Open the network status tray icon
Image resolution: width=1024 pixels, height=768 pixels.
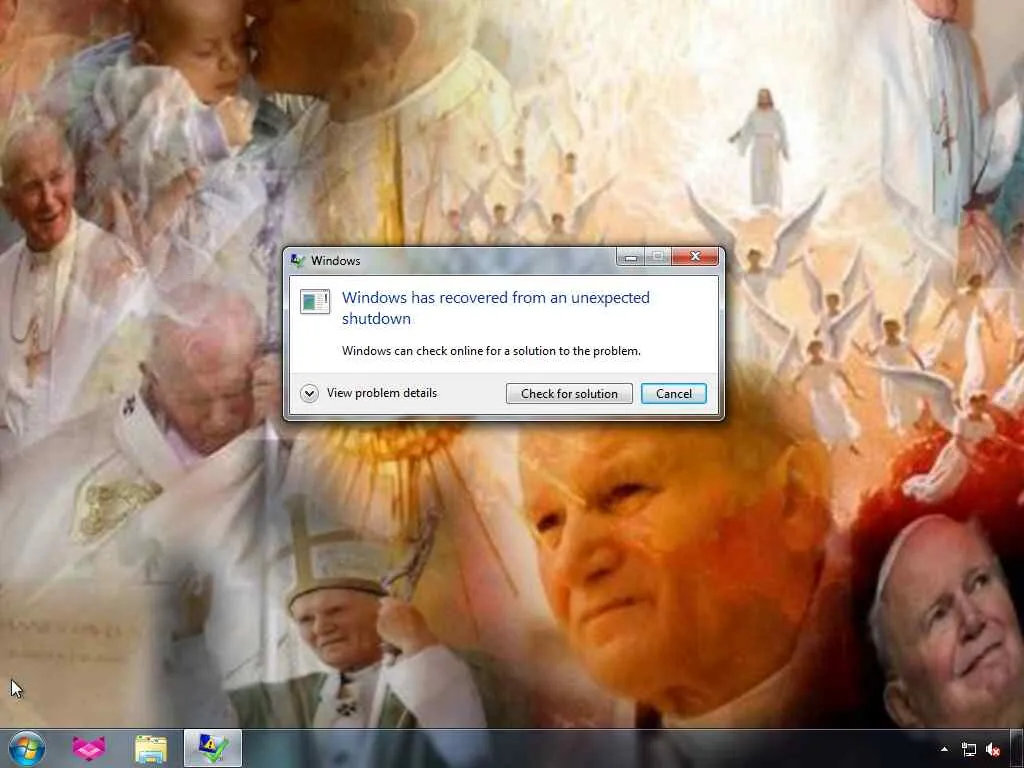[968, 749]
